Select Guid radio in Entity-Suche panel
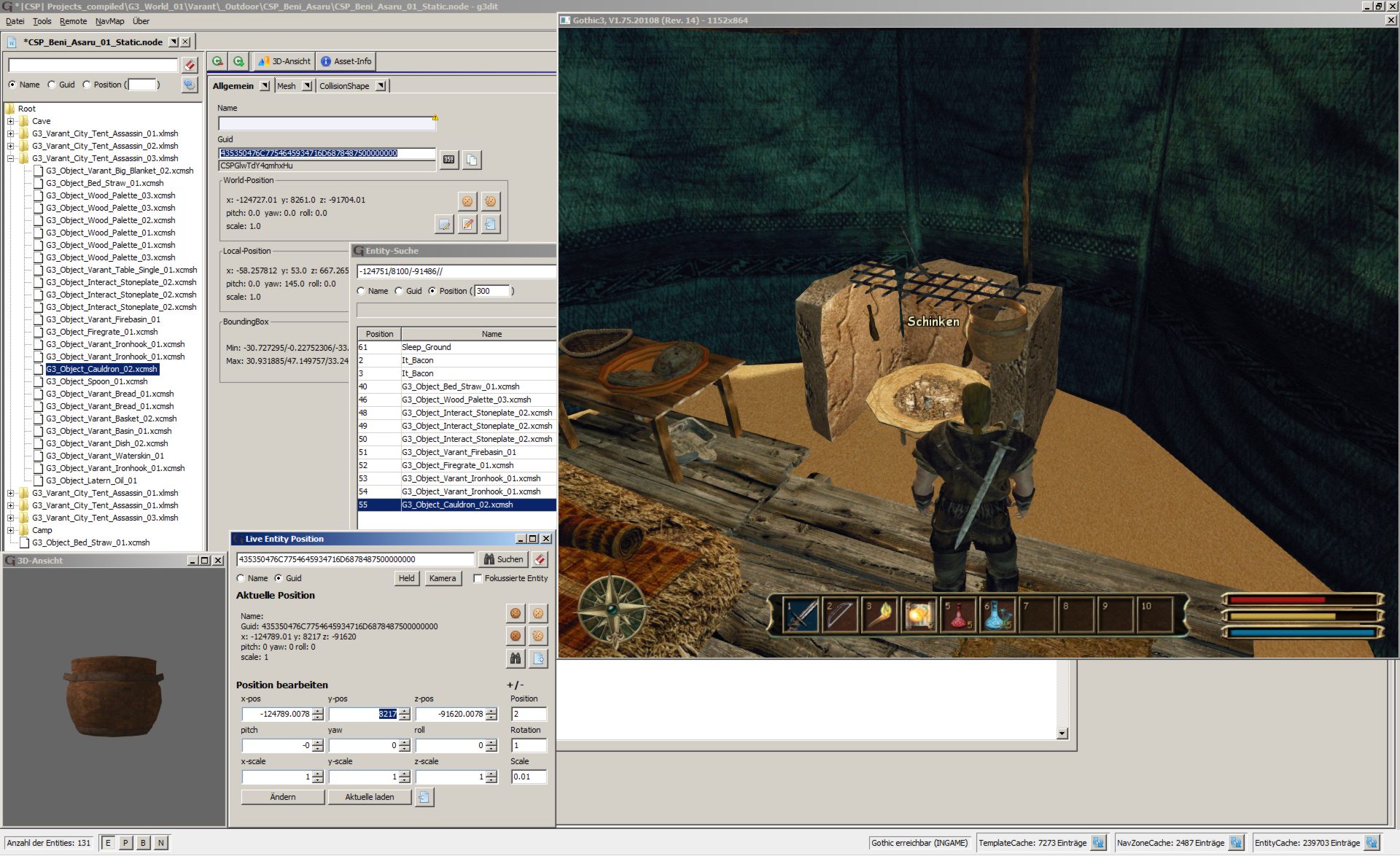1400x856 pixels. pos(399,291)
